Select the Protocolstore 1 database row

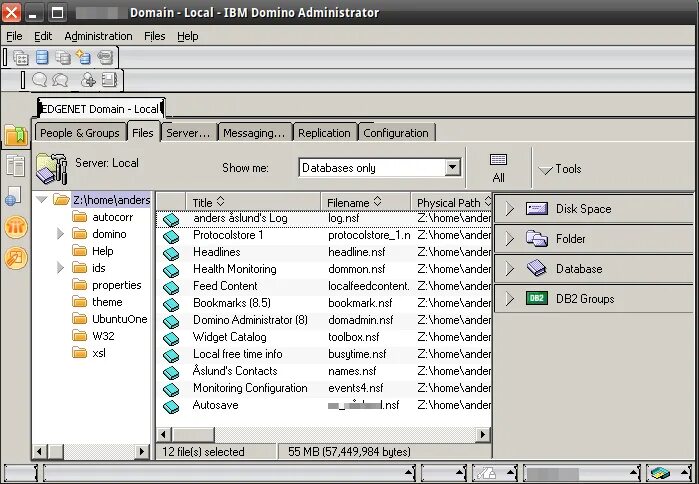[324, 235]
